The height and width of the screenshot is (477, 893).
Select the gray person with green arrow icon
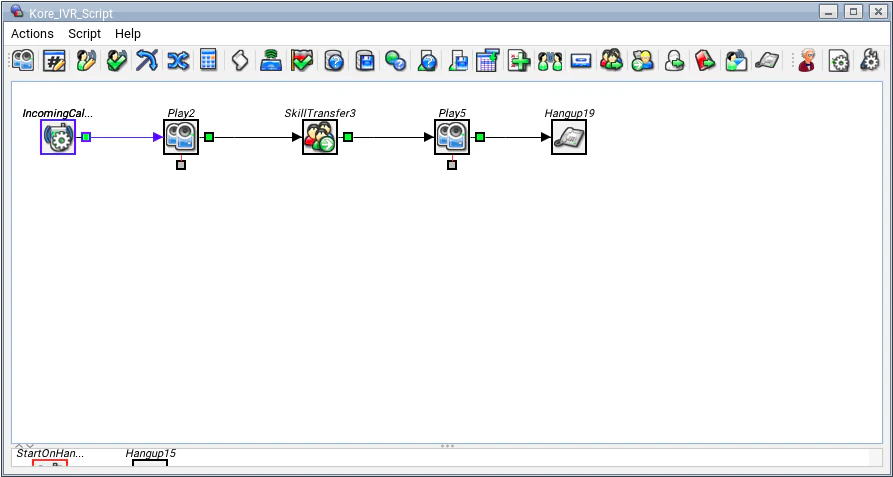click(674, 60)
